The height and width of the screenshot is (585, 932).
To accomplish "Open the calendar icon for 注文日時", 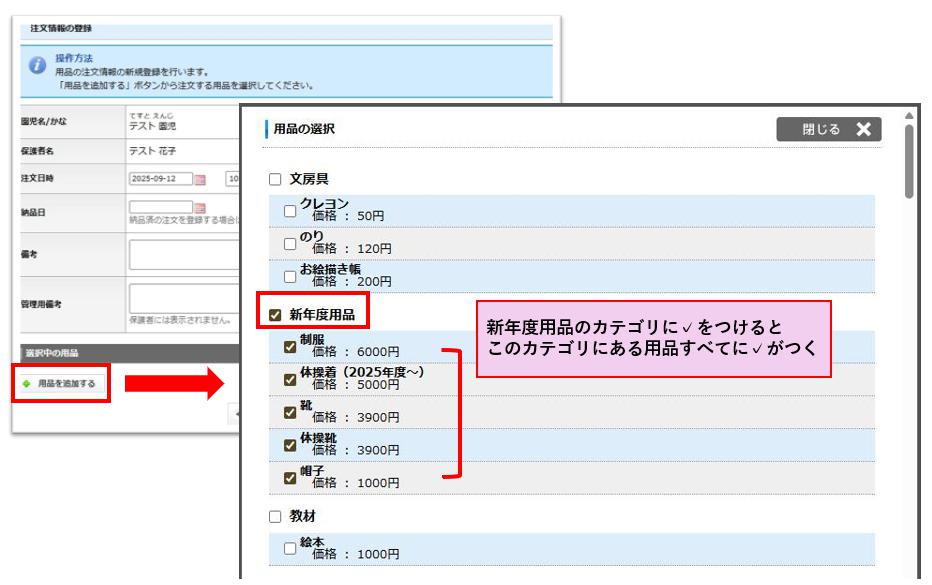I will (x=200, y=179).
